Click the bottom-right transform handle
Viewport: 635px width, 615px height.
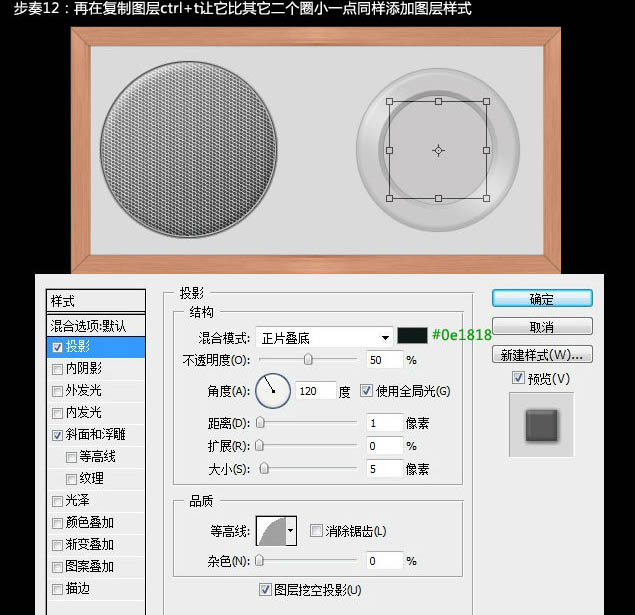click(486, 198)
